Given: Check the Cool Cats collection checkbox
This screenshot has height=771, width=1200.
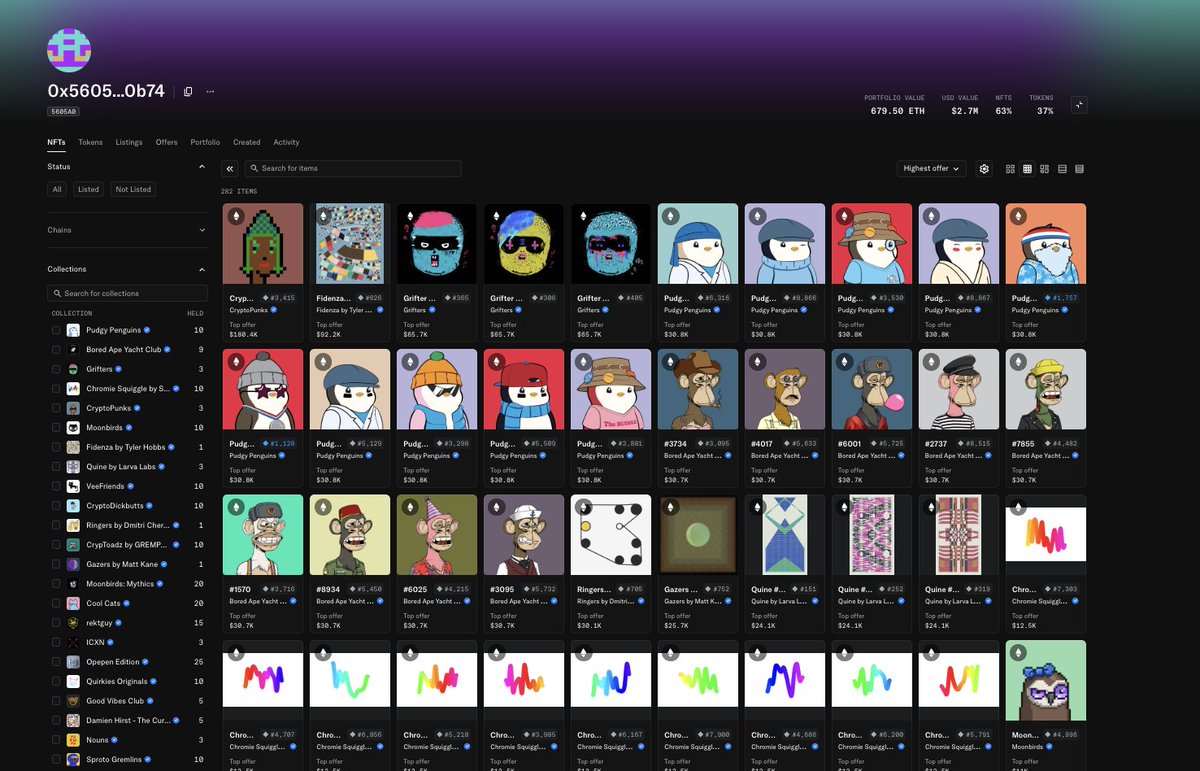Looking at the screenshot, I should coord(56,603).
